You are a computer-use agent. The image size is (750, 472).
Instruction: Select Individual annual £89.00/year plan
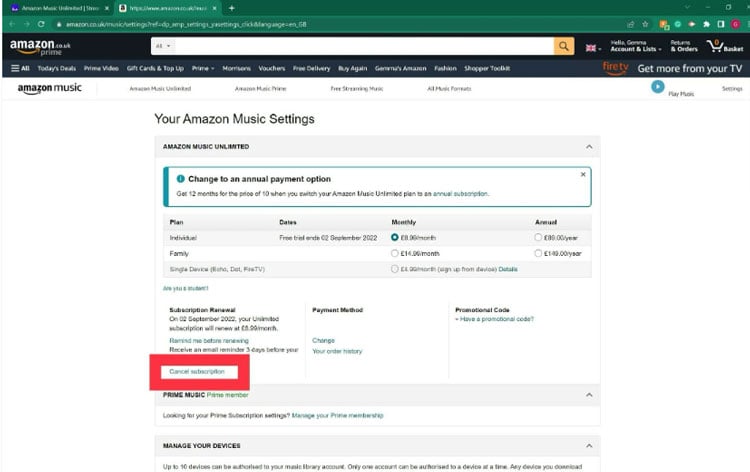[x=538, y=237]
